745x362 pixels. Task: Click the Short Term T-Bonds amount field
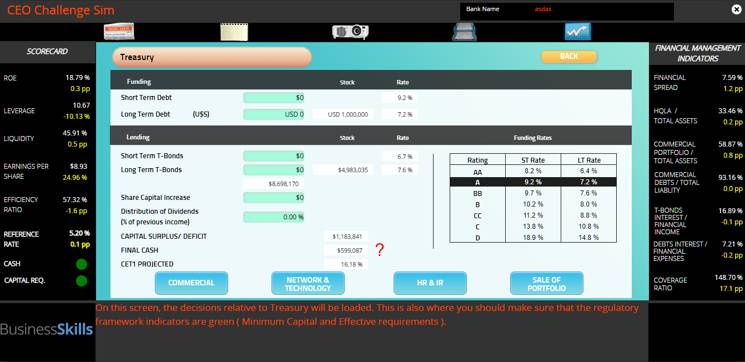coord(274,156)
